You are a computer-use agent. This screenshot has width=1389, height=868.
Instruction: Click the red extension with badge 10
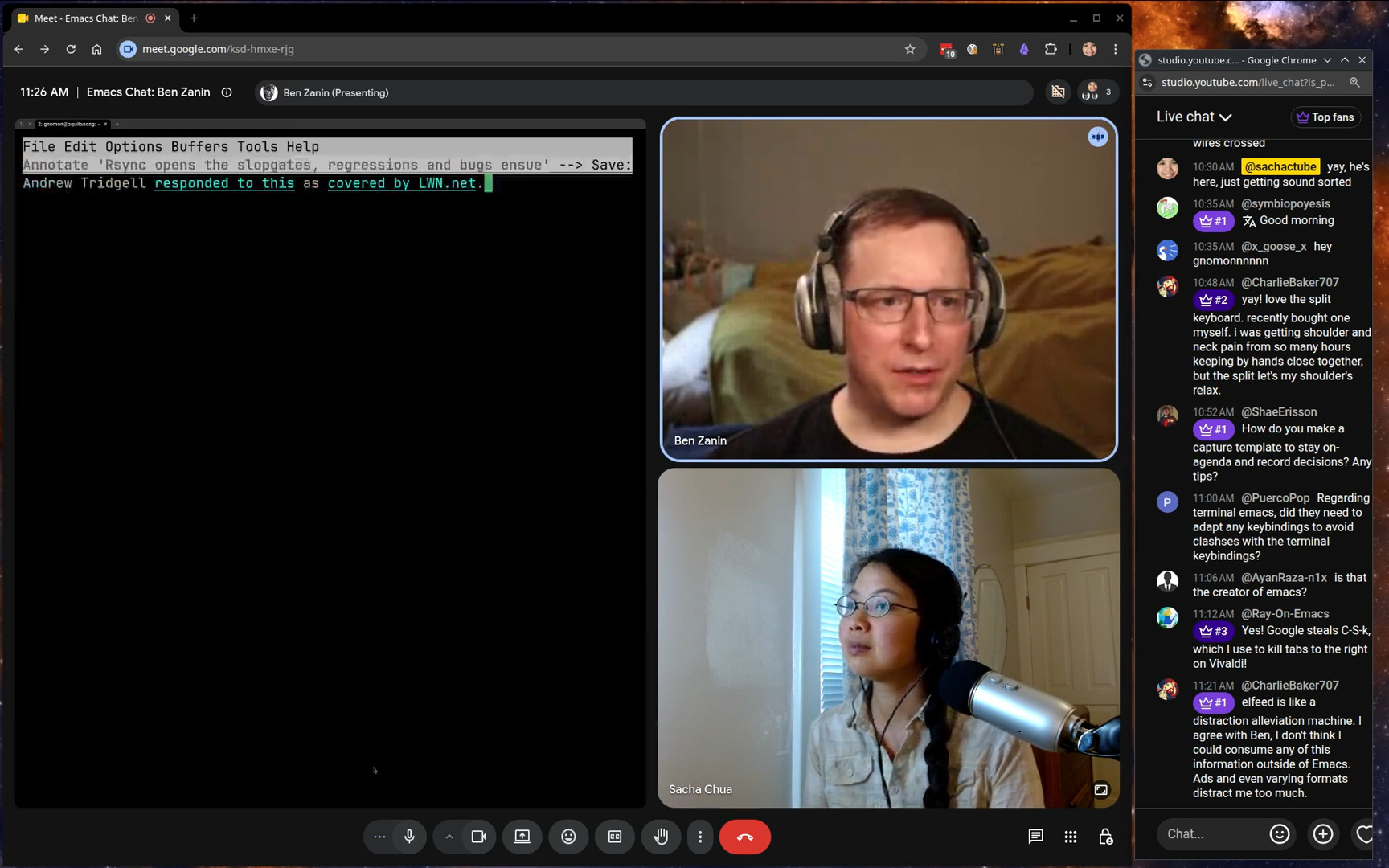tap(947, 50)
